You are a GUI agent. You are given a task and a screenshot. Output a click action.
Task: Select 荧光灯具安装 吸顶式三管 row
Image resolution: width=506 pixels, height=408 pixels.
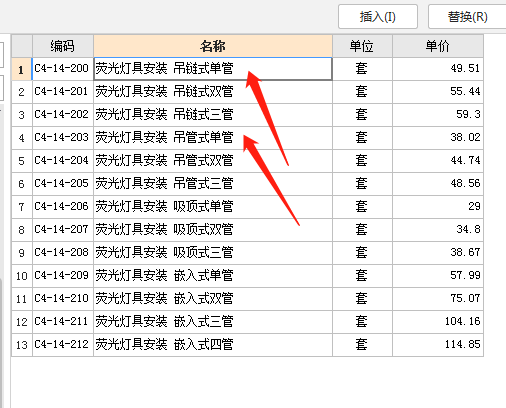click(213, 253)
